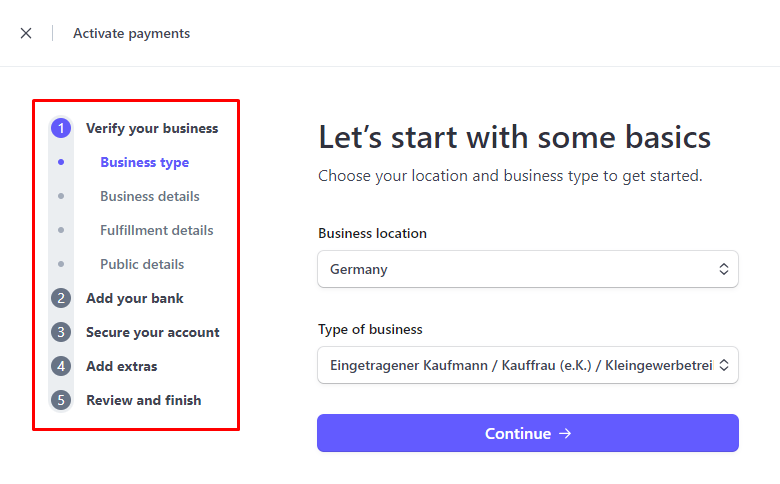The height and width of the screenshot is (484, 780).
Task: Click the step 2 numbered circle icon
Action: (61, 298)
